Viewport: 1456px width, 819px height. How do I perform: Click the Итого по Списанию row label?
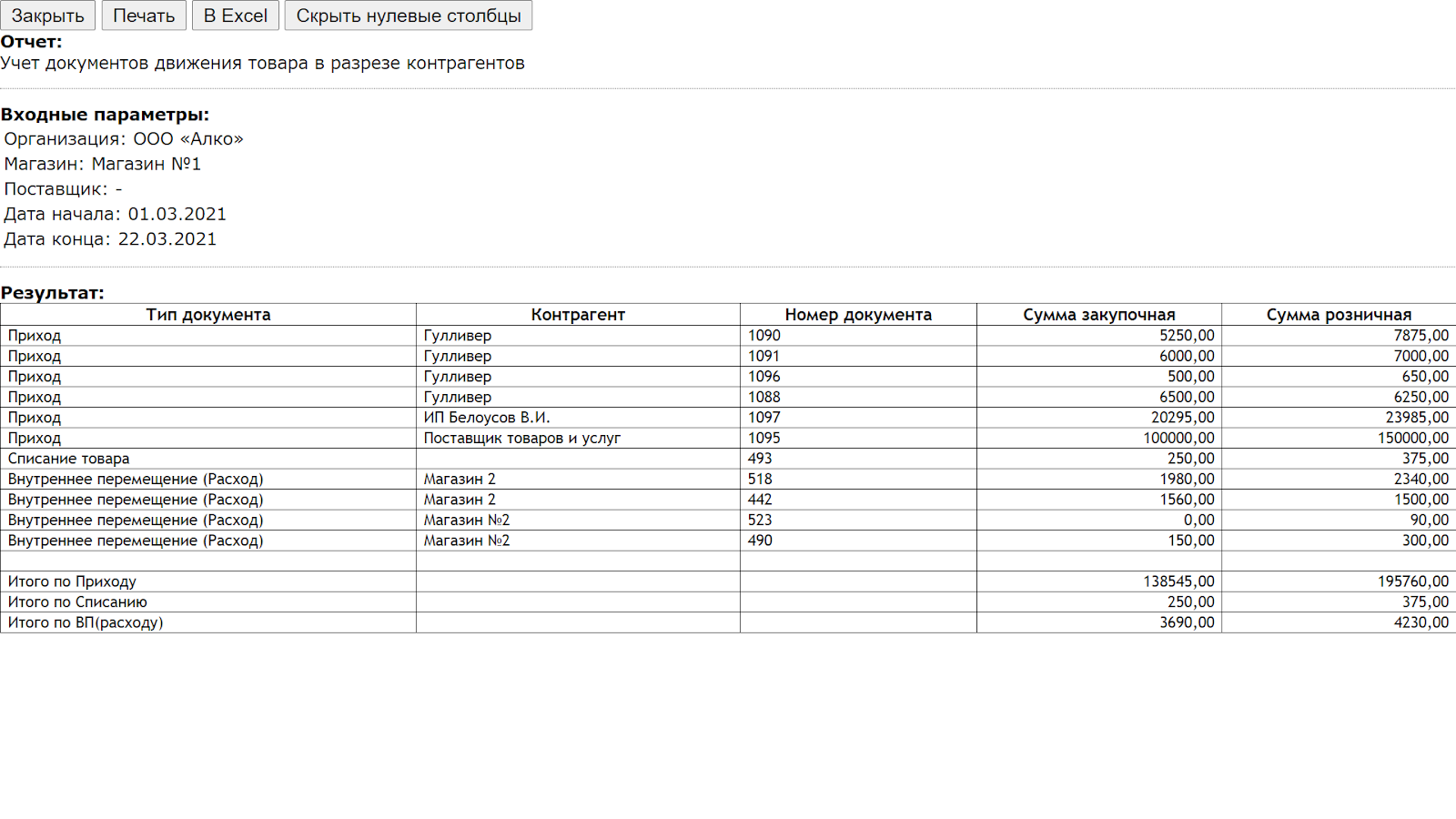point(77,602)
